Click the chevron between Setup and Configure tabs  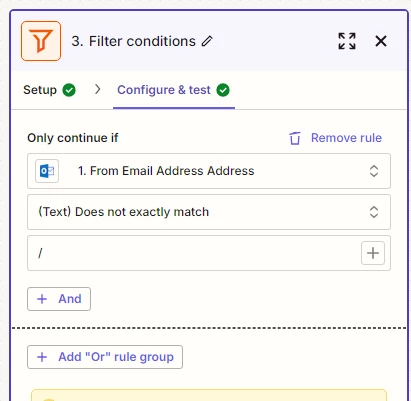97,89
